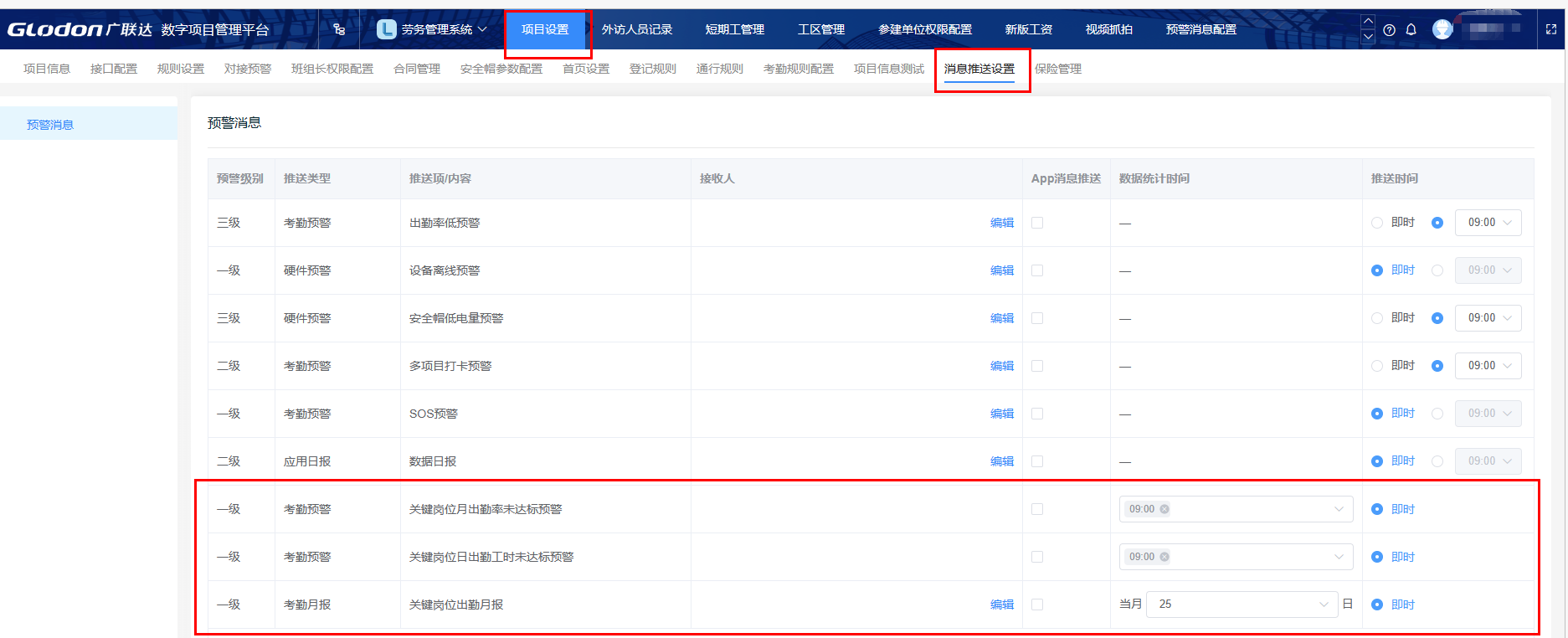Image resolution: width=1568 pixels, height=638 pixels.
Task: Open the 工区管理 top menu
Action: pyautogui.click(x=821, y=29)
